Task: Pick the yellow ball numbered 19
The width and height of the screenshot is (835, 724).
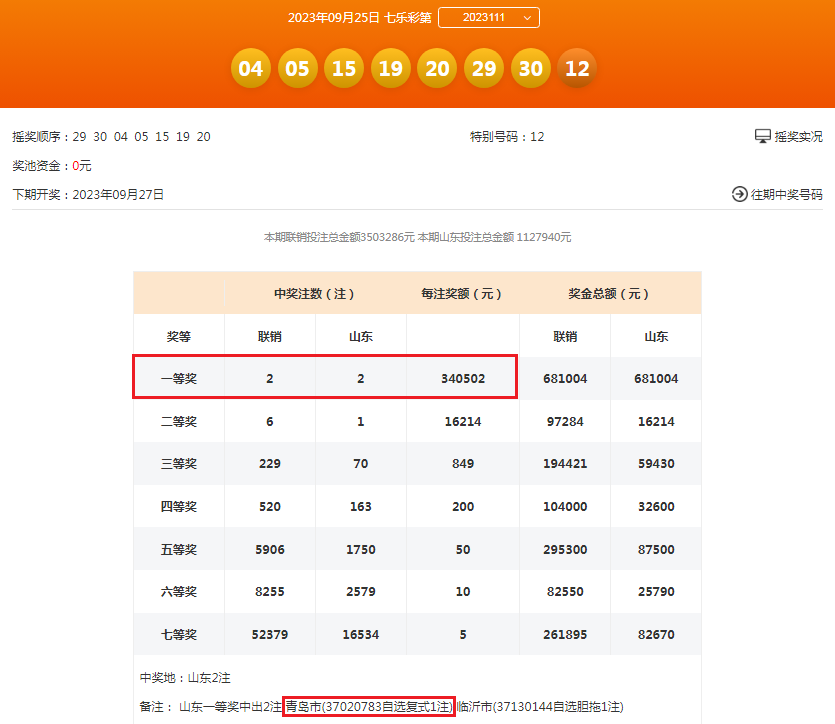Action: click(391, 68)
